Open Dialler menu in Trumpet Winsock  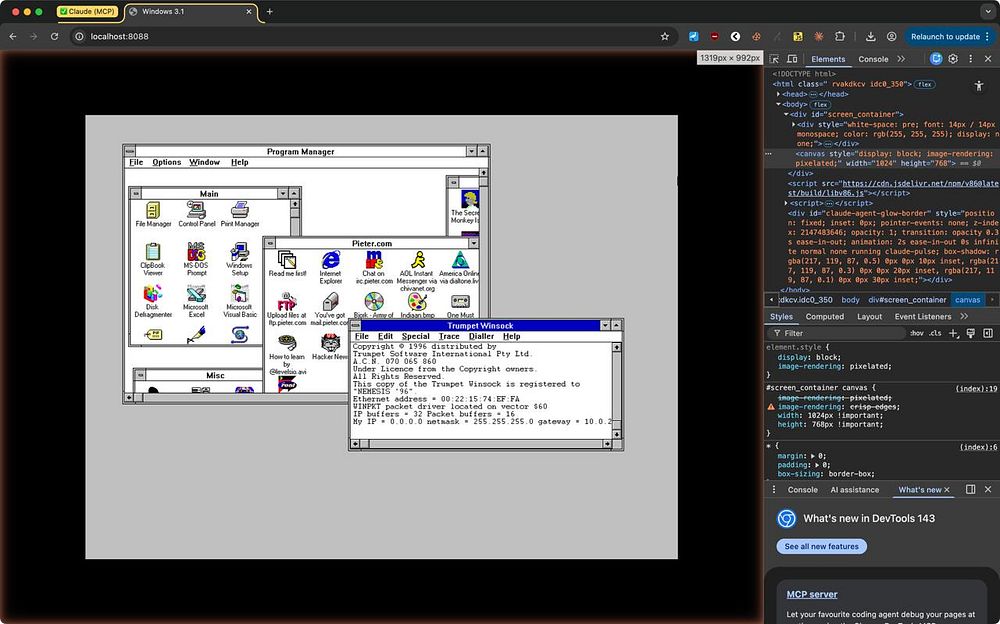click(481, 337)
